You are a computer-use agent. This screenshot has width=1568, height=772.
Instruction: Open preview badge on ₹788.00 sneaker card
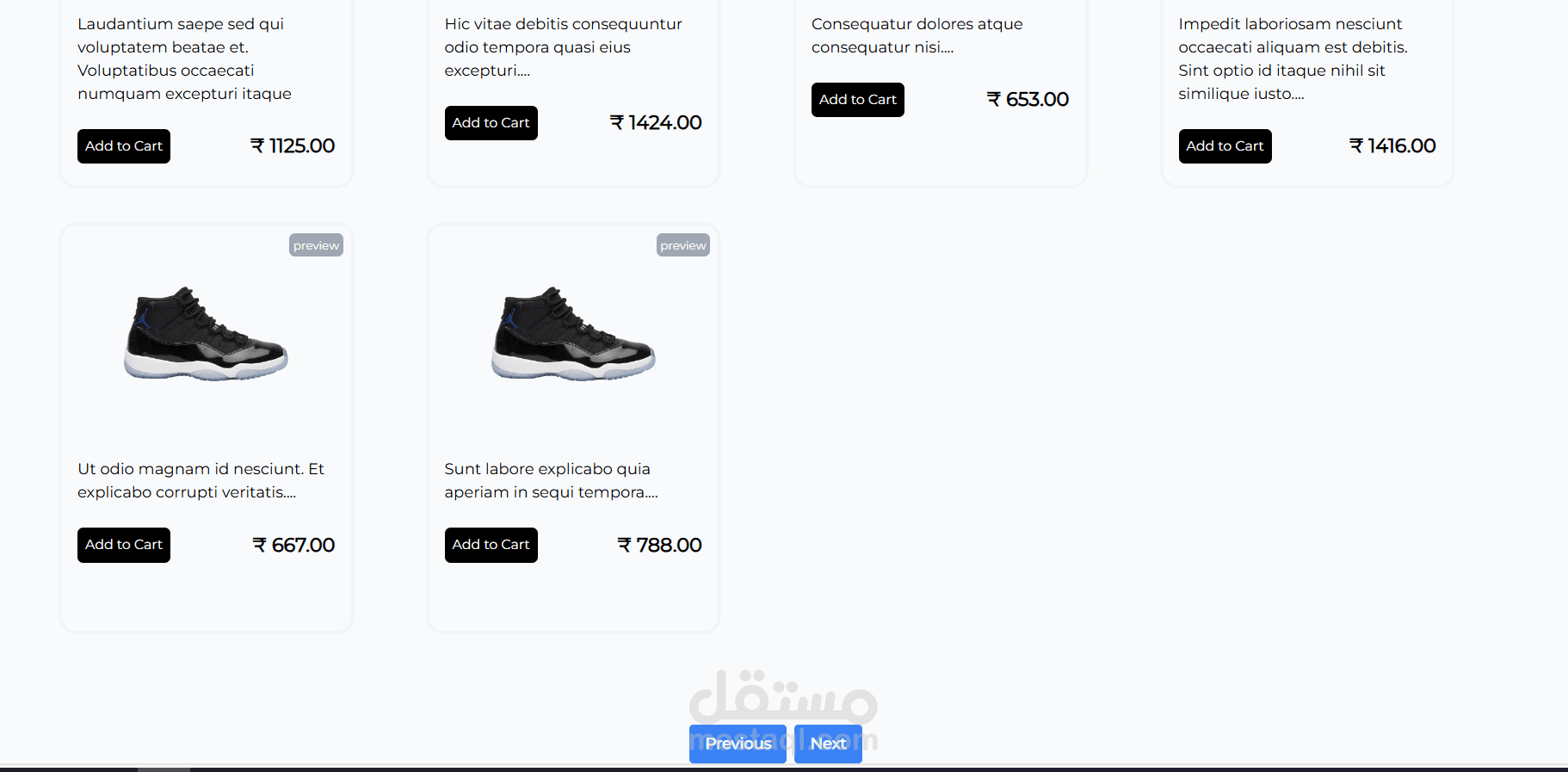(683, 245)
